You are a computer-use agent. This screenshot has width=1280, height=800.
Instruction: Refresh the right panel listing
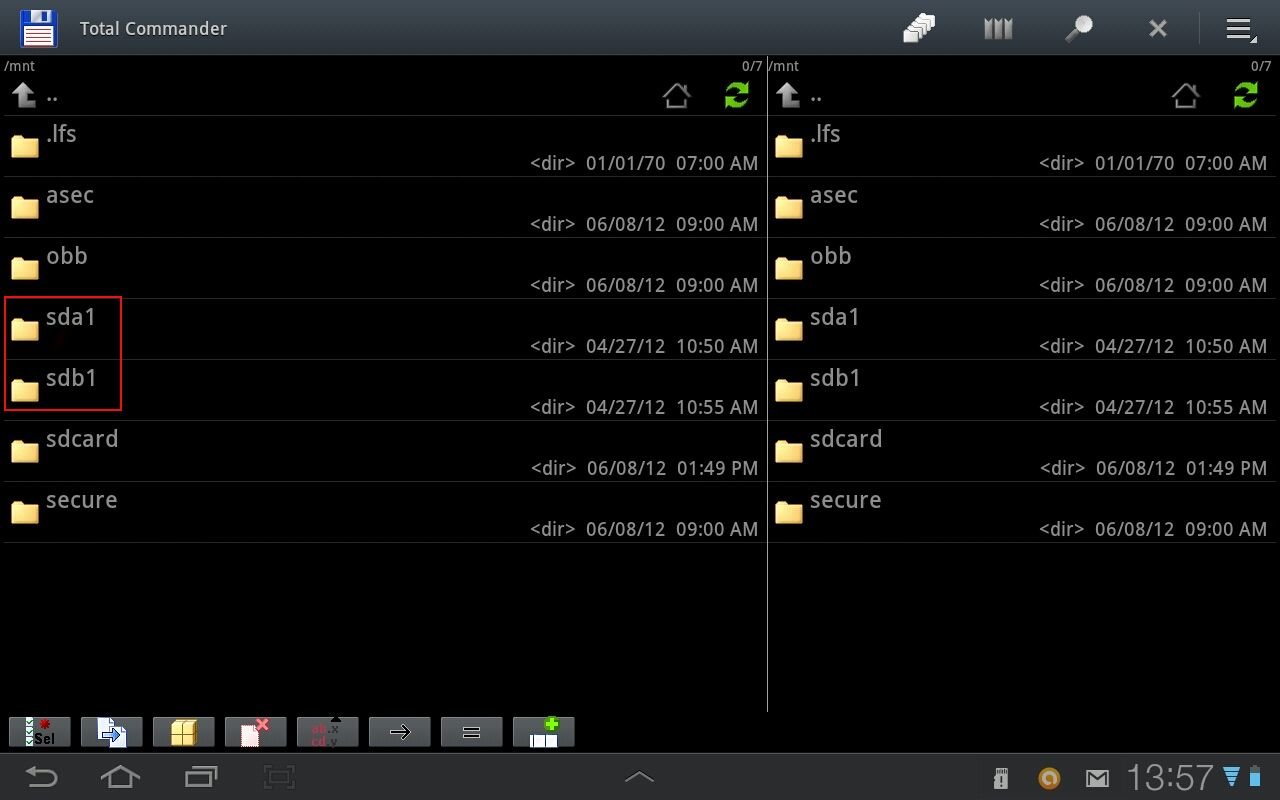click(x=1245, y=96)
